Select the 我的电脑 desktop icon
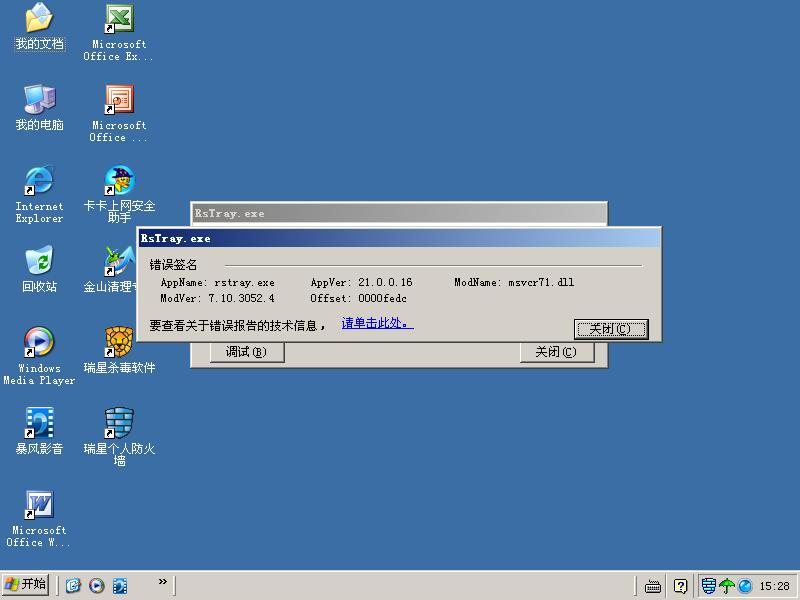The height and width of the screenshot is (600, 800). 39,100
